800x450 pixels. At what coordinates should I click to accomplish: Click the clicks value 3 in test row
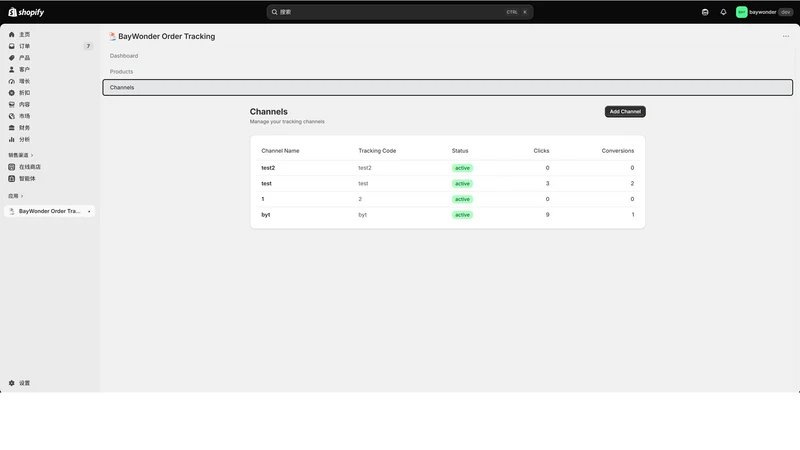pos(547,184)
